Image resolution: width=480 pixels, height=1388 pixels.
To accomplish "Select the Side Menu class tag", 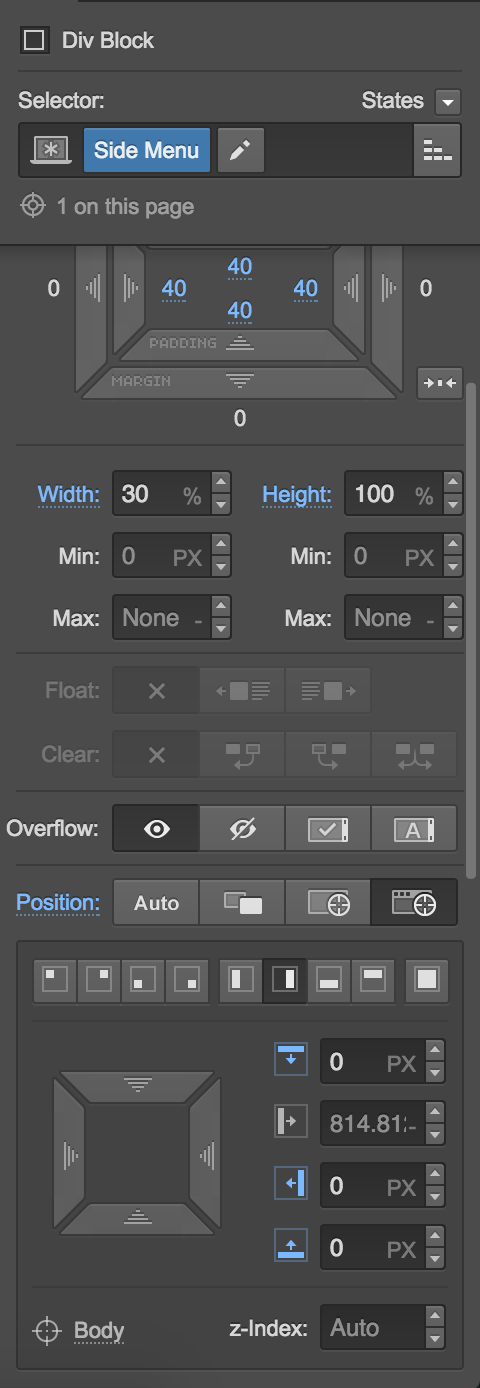I will (x=147, y=150).
